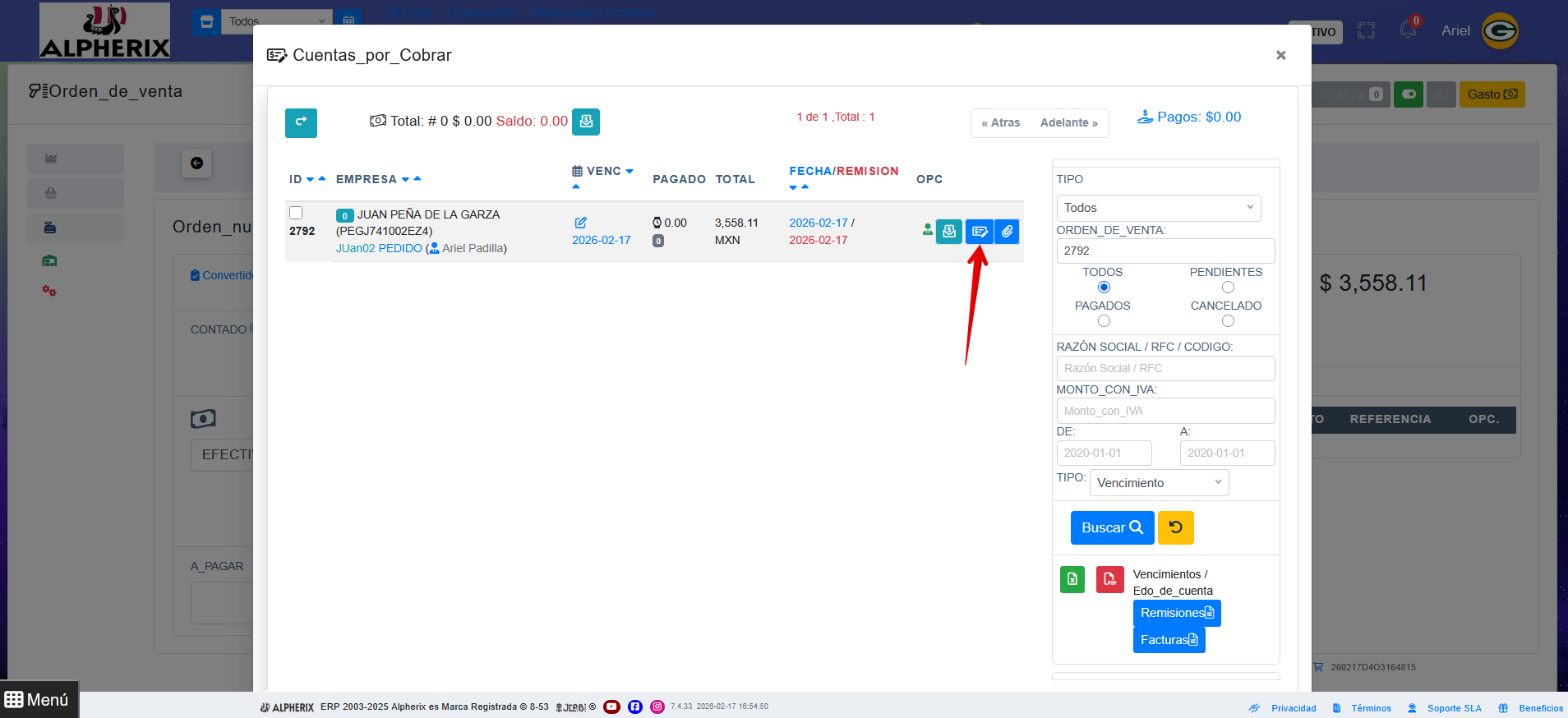Click the teal deposit icon in OPC column
Screen dimensions: 1568x718
point(949,232)
